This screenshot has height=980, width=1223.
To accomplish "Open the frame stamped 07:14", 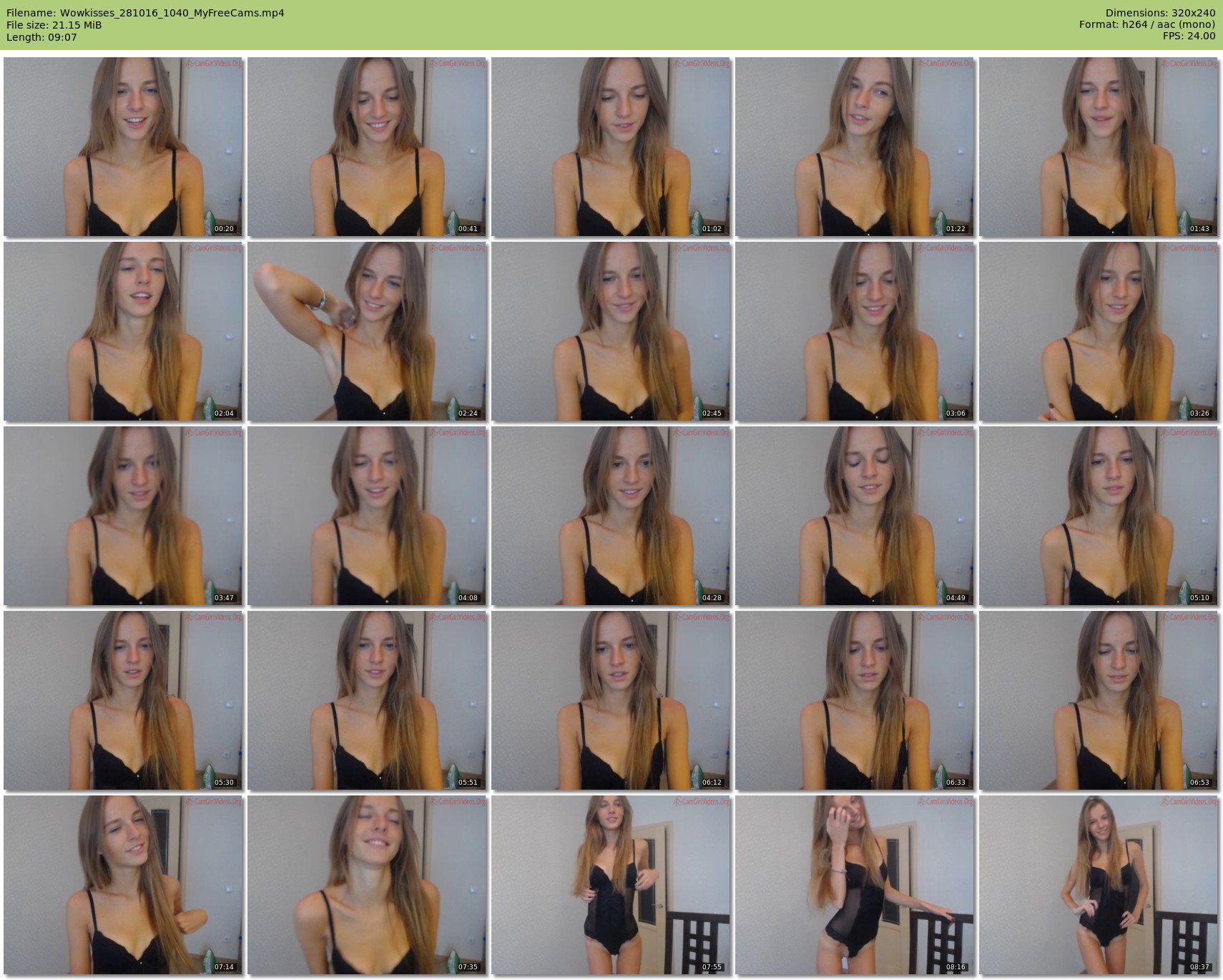I will [123, 885].
